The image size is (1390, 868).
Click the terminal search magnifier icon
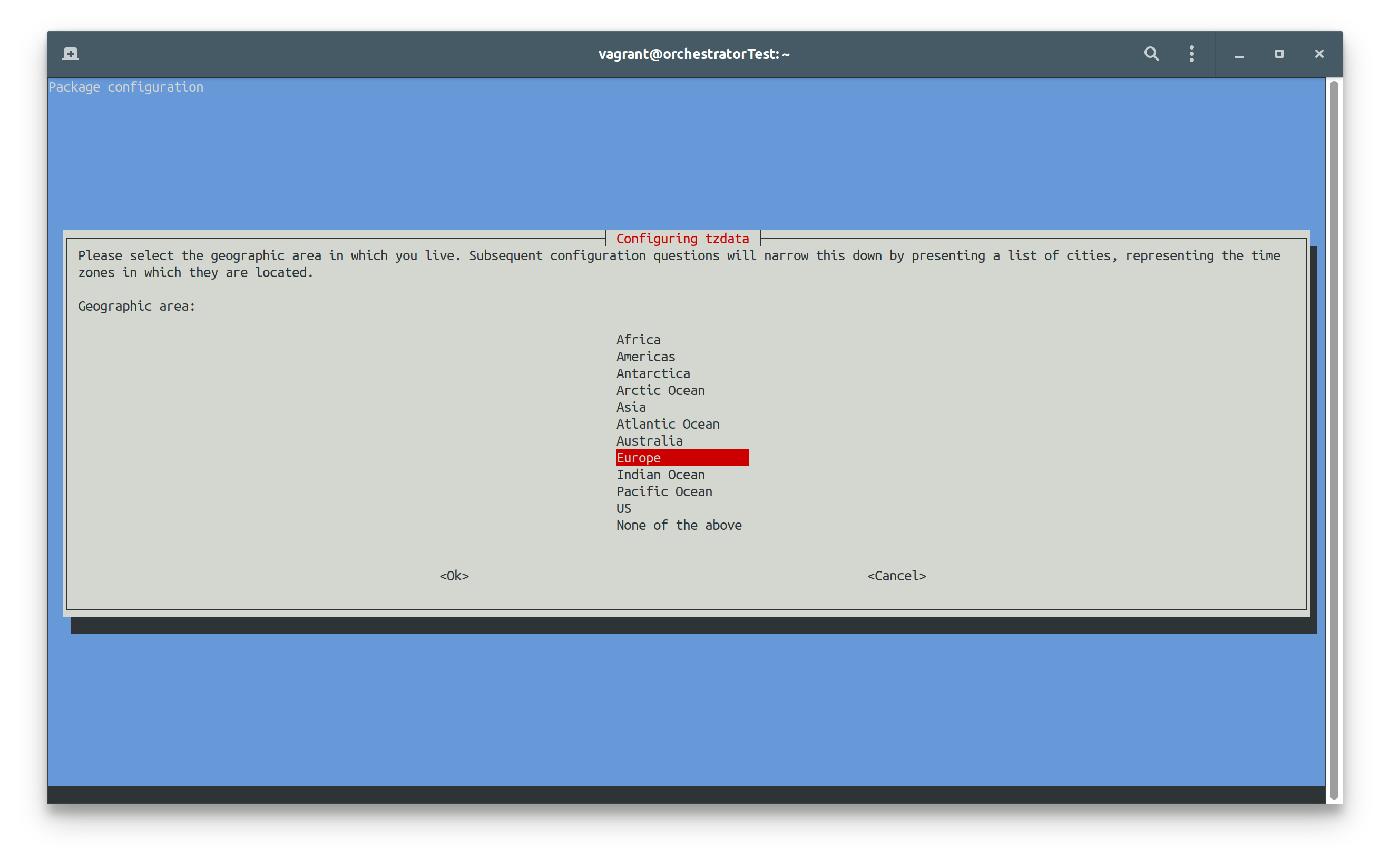point(1151,54)
